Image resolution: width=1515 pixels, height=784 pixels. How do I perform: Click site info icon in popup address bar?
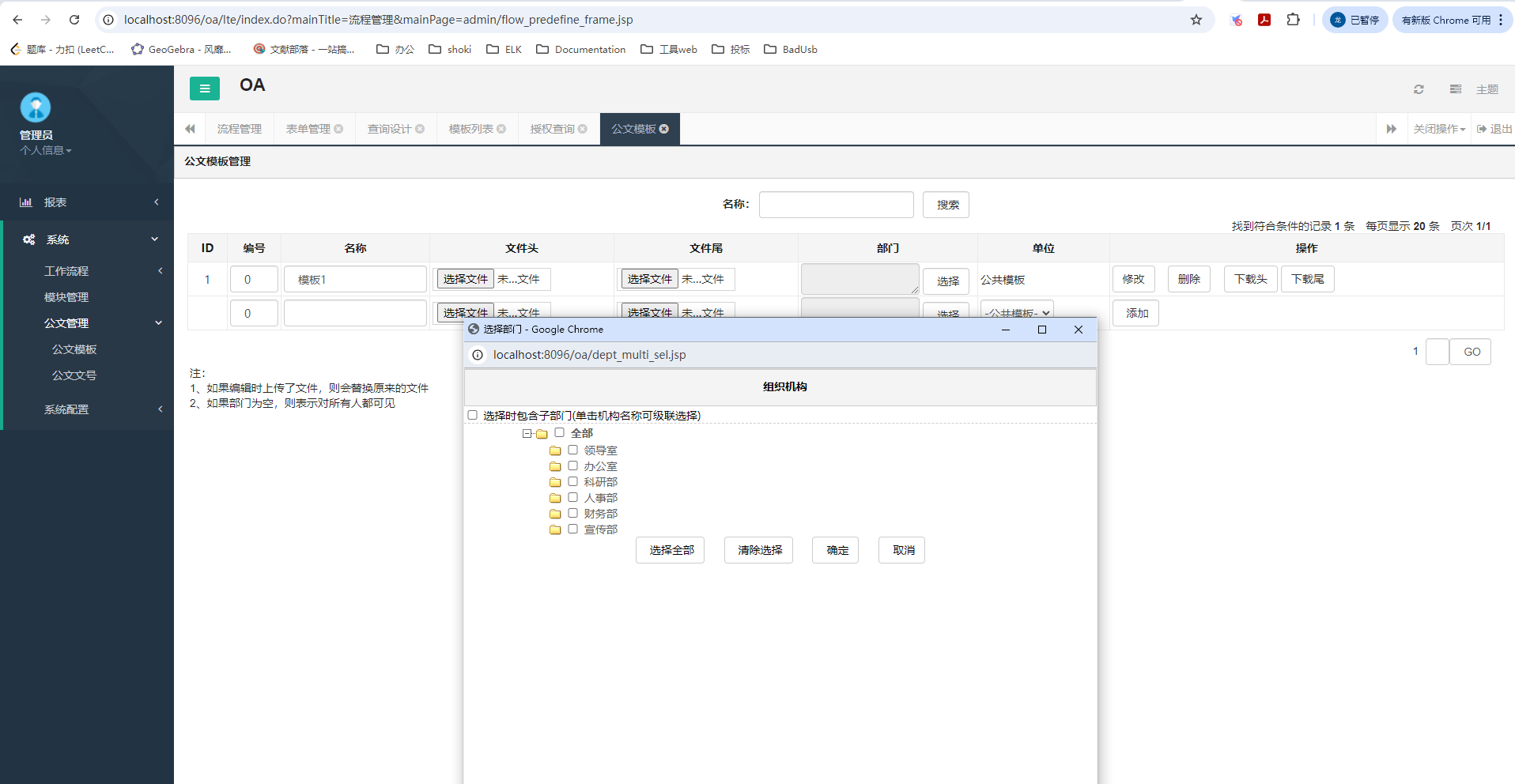pos(478,355)
